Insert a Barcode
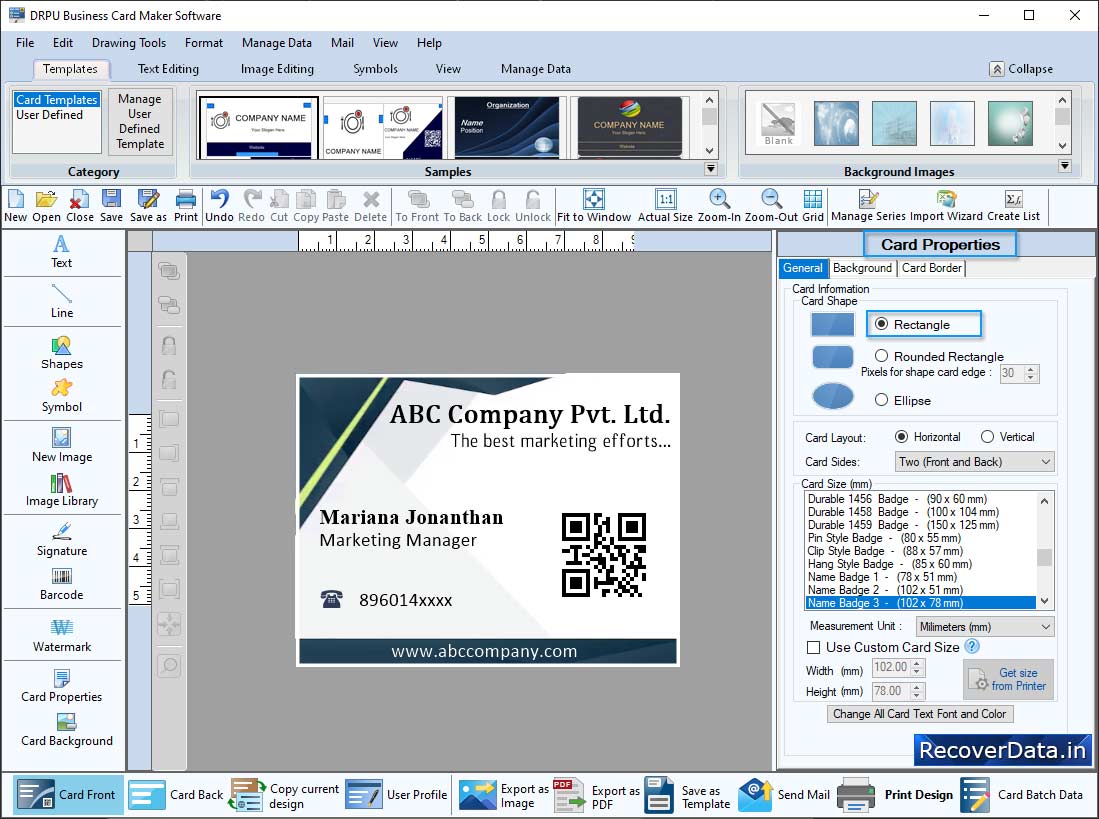Image resolution: width=1099 pixels, height=819 pixels. (x=62, y=584)
